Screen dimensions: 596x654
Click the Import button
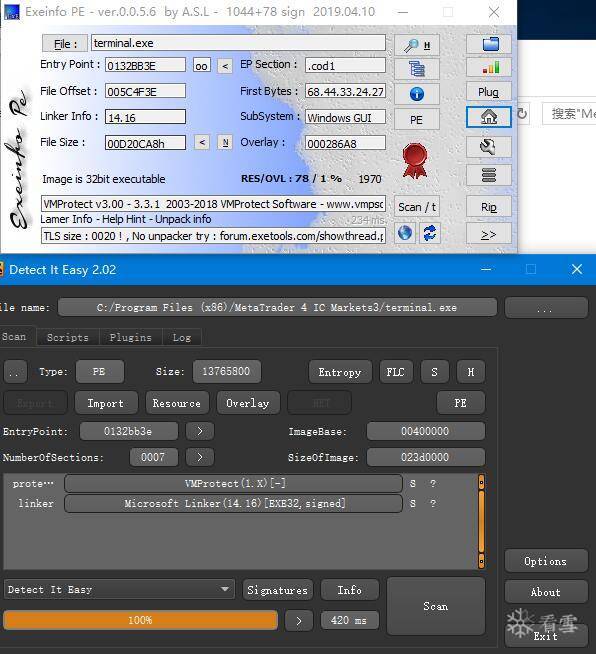(x=106, y=403)
